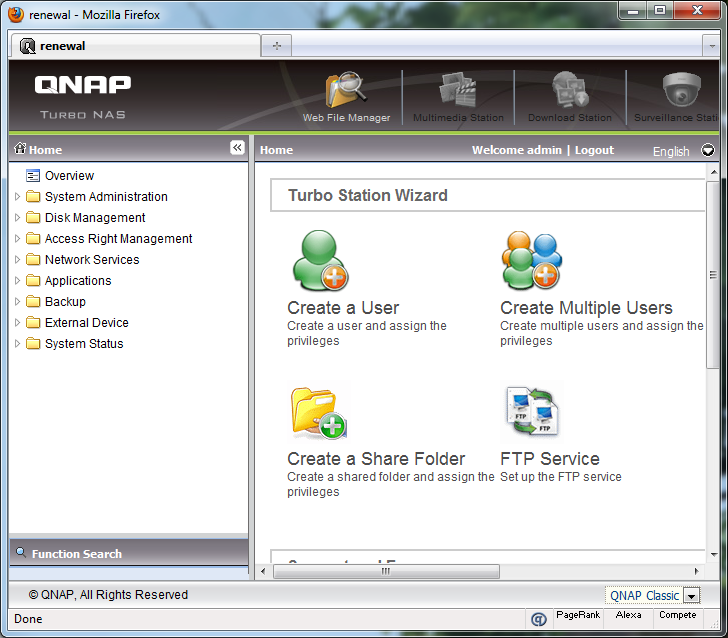Click the Create a Share Folder icon
The height and width of the screenshot is (638, 728).
(x=319, y=412)
